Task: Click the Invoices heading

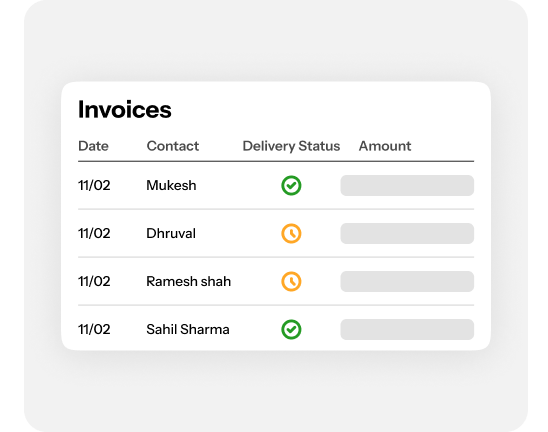Action: coord(125,109)
